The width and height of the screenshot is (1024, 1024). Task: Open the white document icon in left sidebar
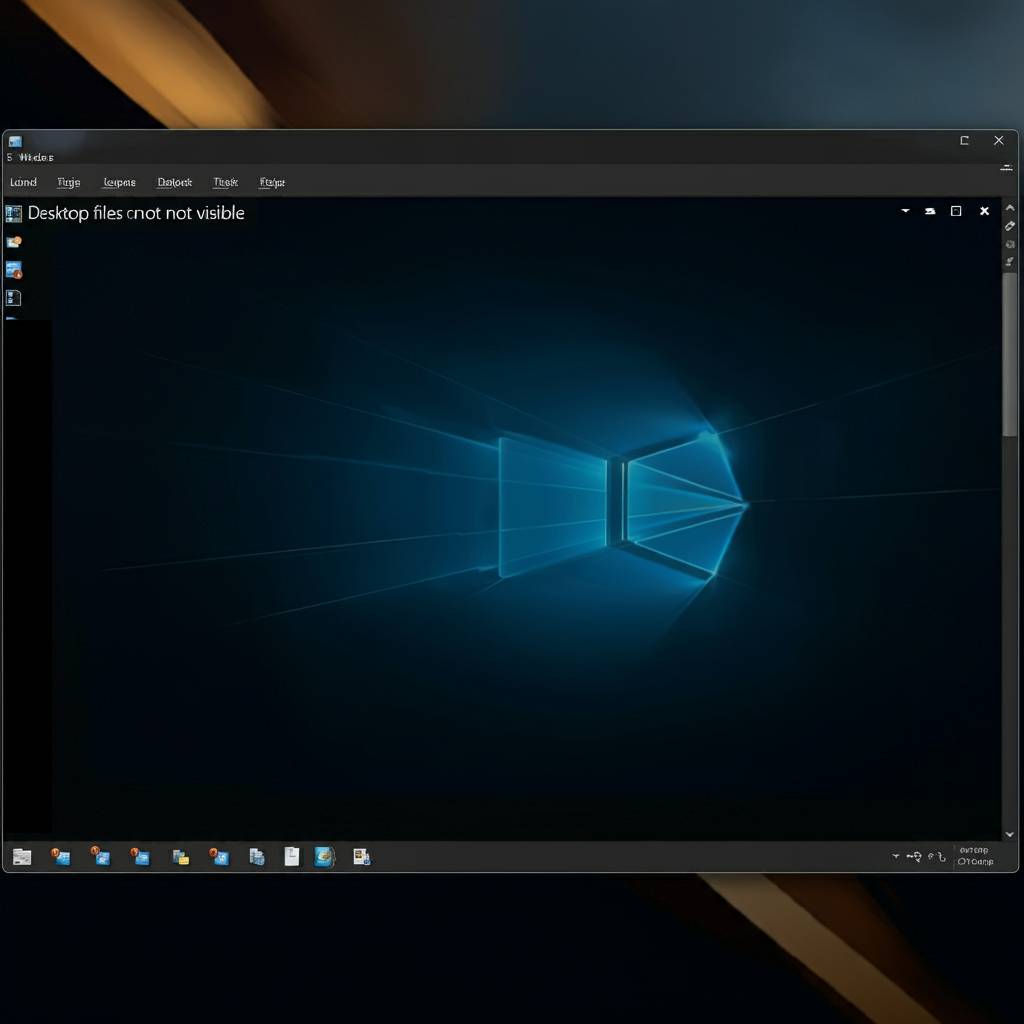pyautogui.click(x=14, y=298)
